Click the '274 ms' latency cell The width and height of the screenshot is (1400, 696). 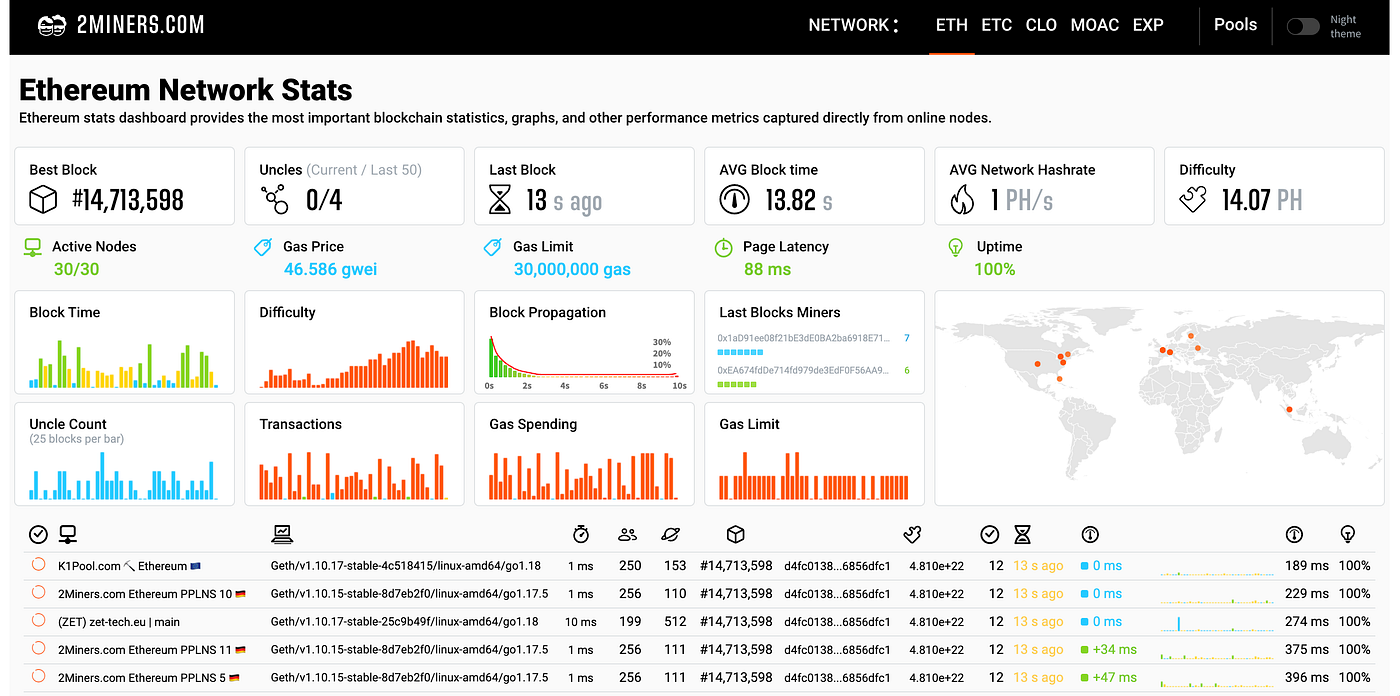[x=1307, y=622]
